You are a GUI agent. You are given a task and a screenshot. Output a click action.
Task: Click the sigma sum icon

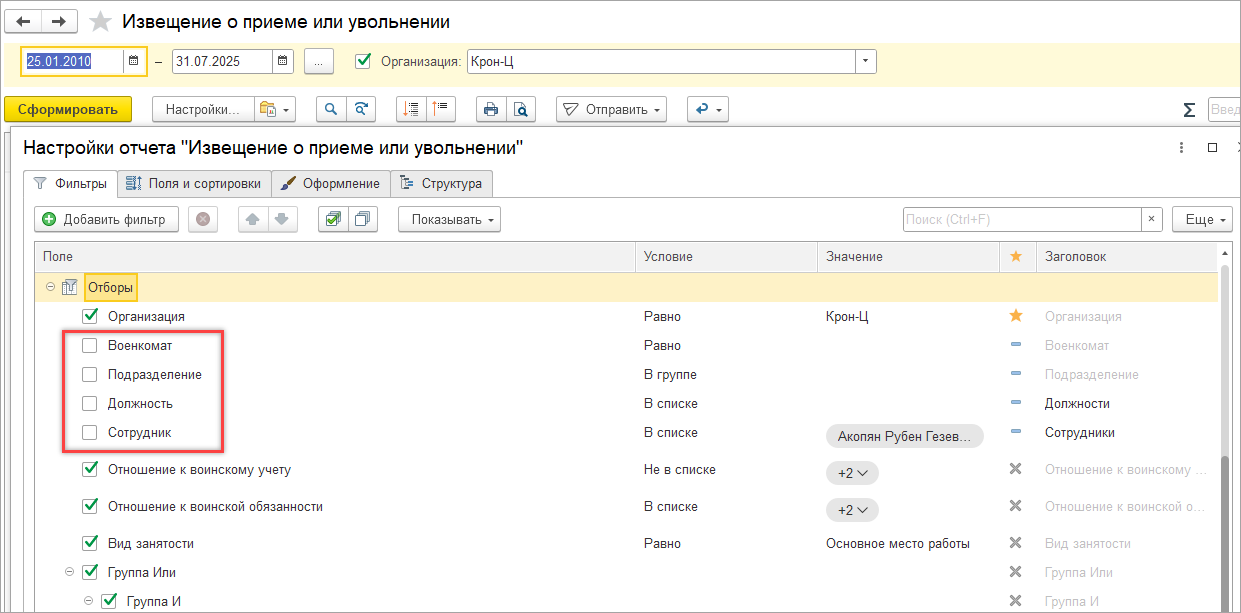tap(1189, 109)
